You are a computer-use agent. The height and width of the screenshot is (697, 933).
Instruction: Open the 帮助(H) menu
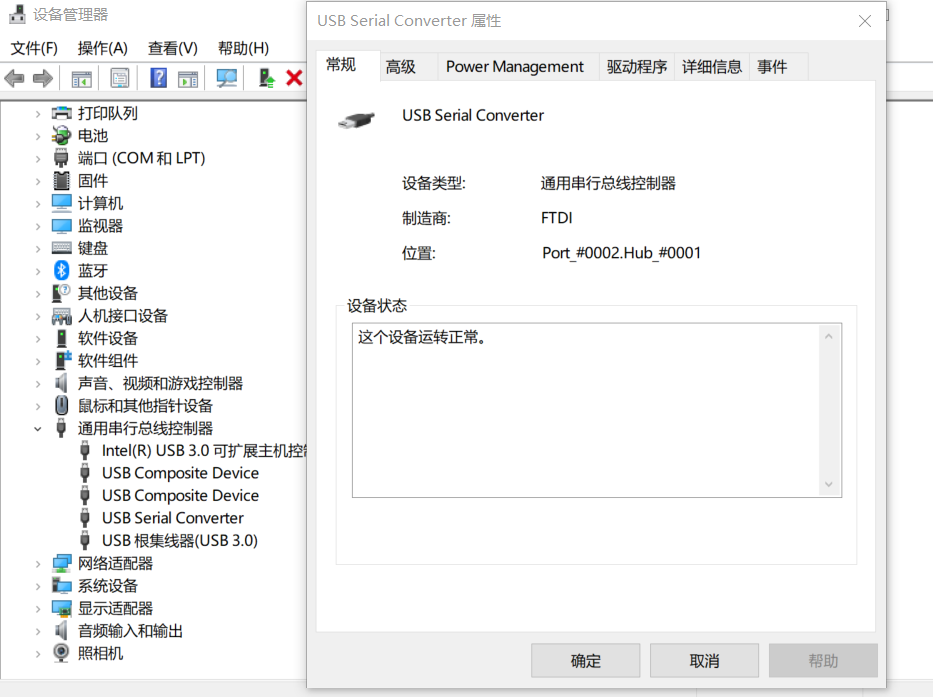[243, 48]
